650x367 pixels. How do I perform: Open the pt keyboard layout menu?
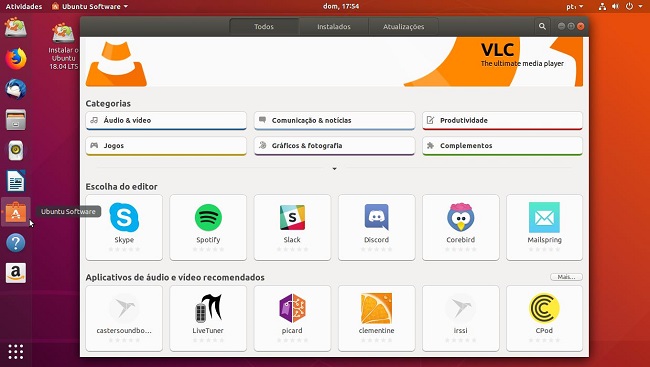pyautogui.click(x=575, y=6)
